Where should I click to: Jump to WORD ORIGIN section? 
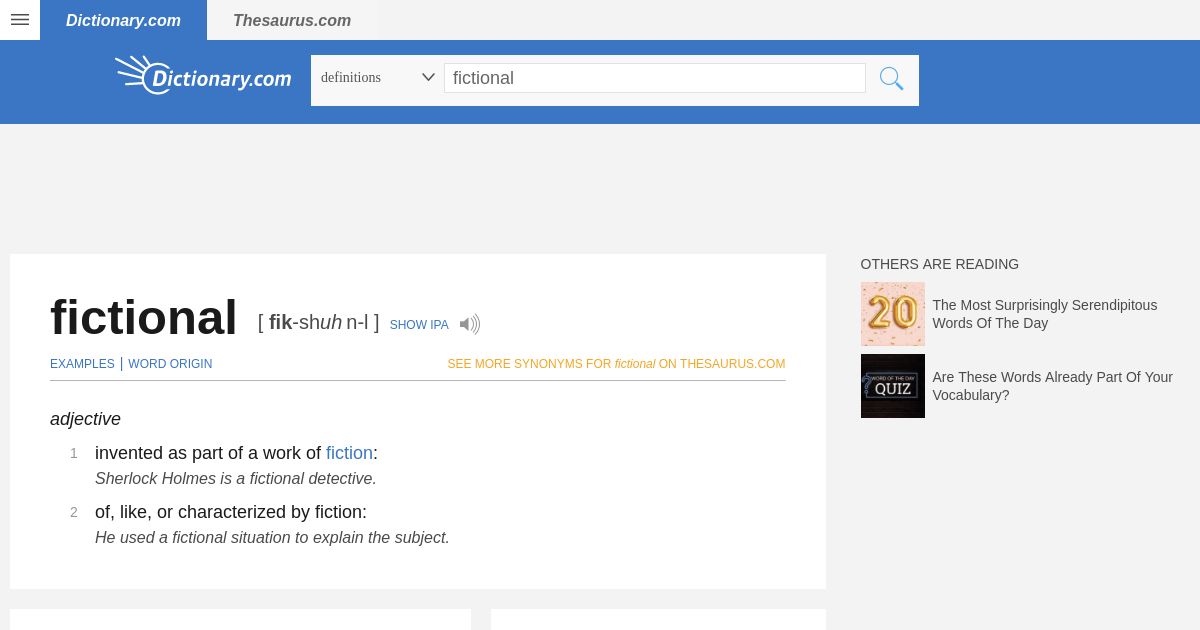(170, 364)
